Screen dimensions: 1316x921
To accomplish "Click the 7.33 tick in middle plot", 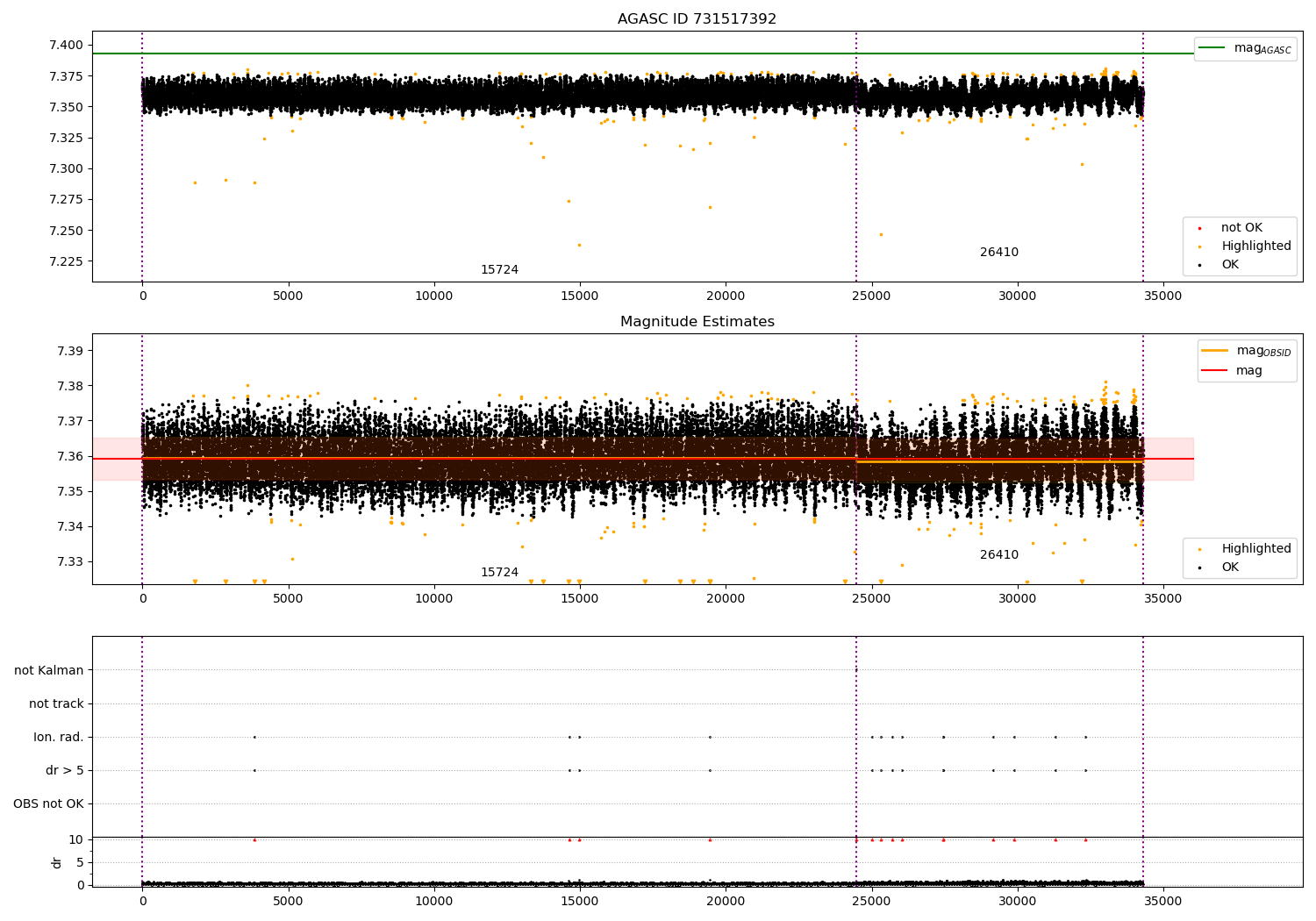I will pos(70,561).
